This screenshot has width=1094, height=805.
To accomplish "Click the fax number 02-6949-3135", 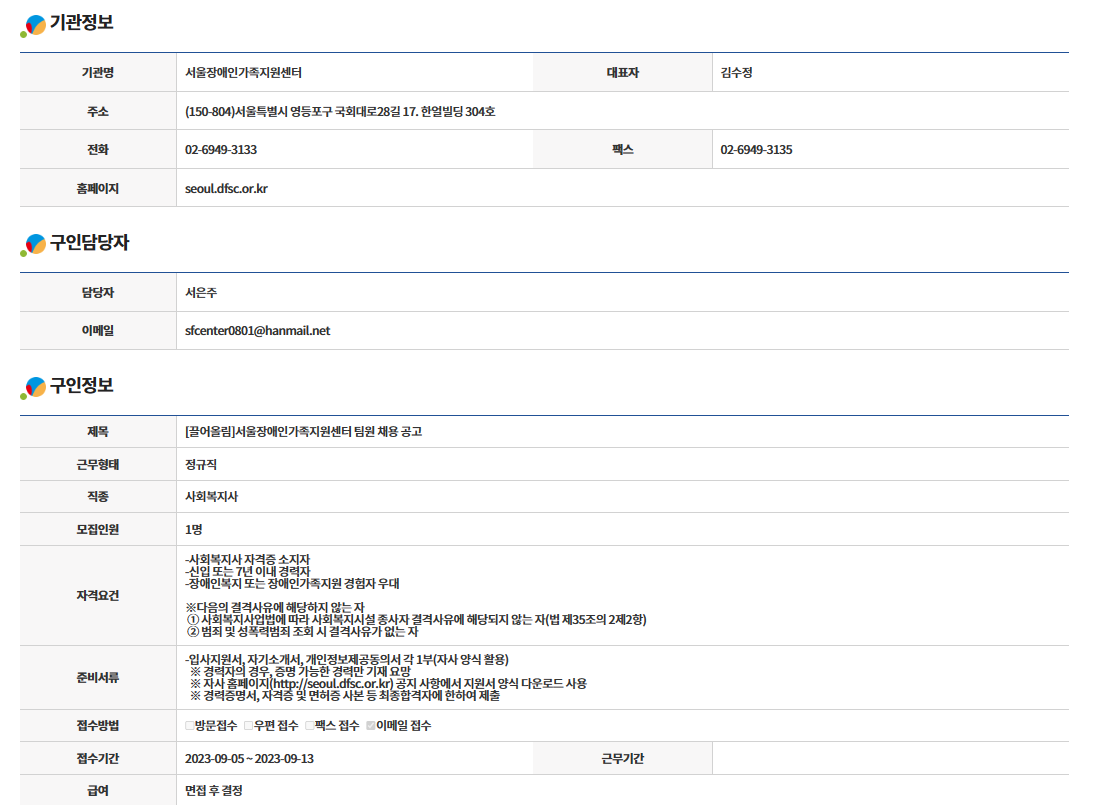I will (x=756, y=150).
